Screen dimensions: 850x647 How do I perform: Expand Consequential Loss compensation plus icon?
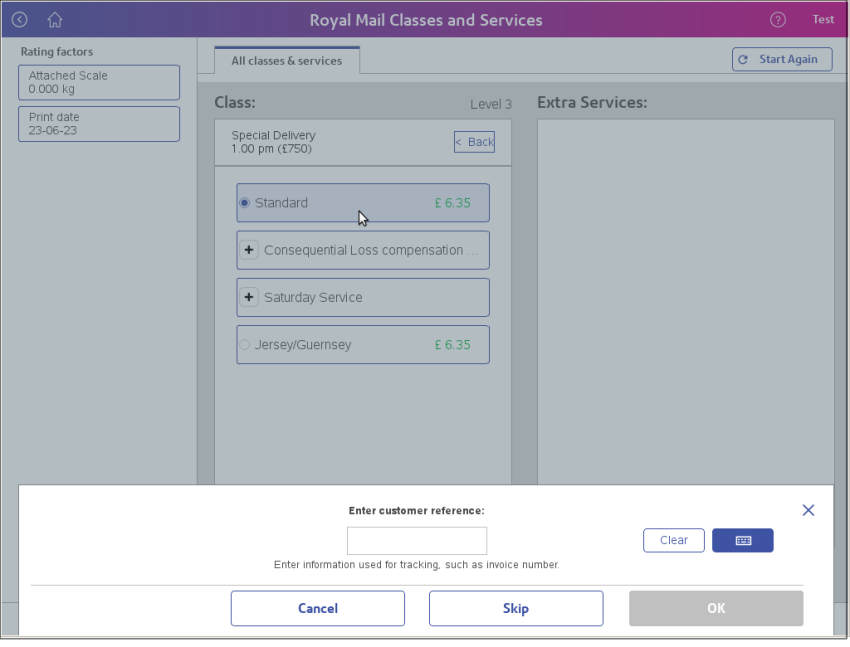(x=249, y=250)
